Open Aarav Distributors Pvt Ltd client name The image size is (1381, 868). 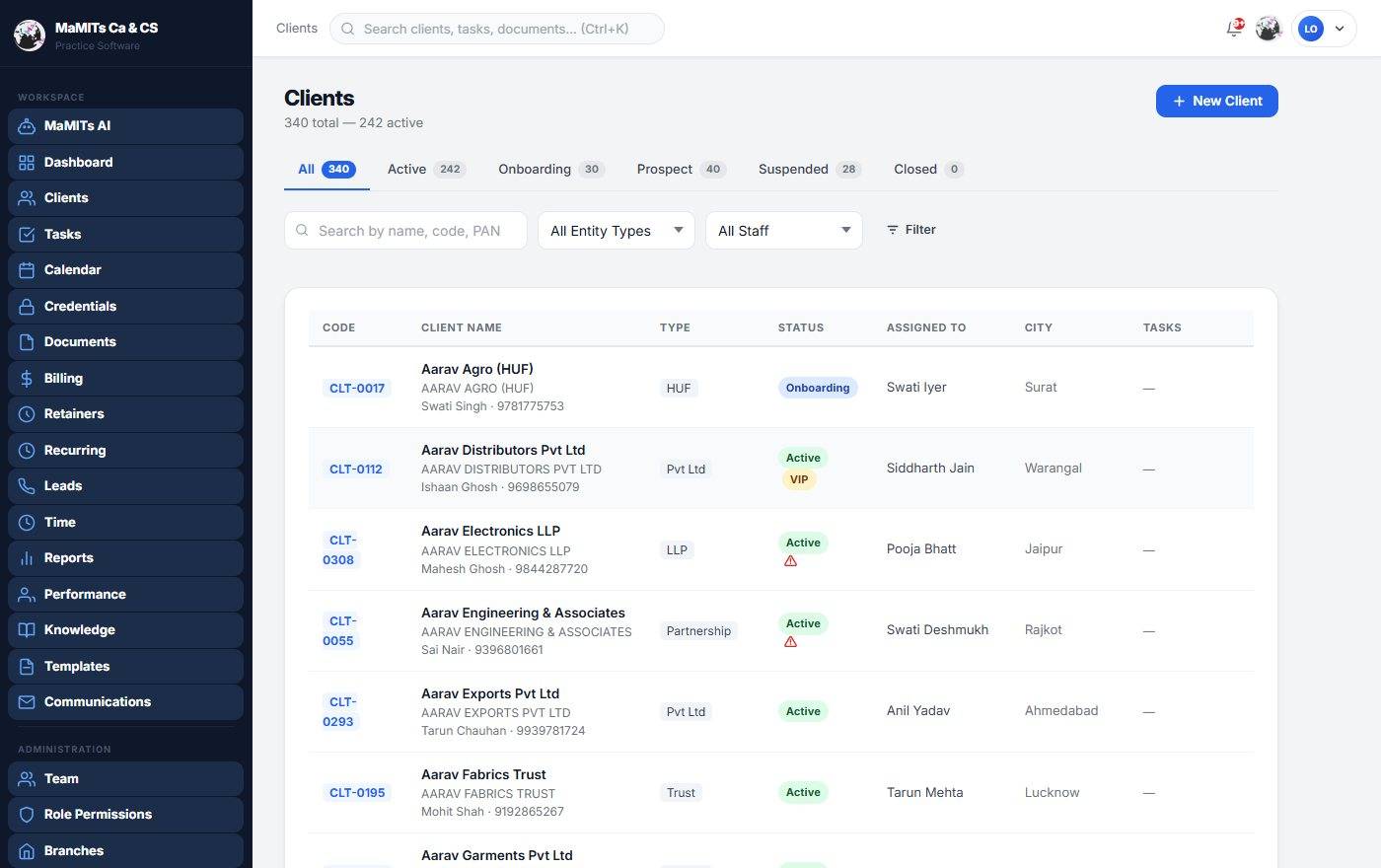coord(503,450)
